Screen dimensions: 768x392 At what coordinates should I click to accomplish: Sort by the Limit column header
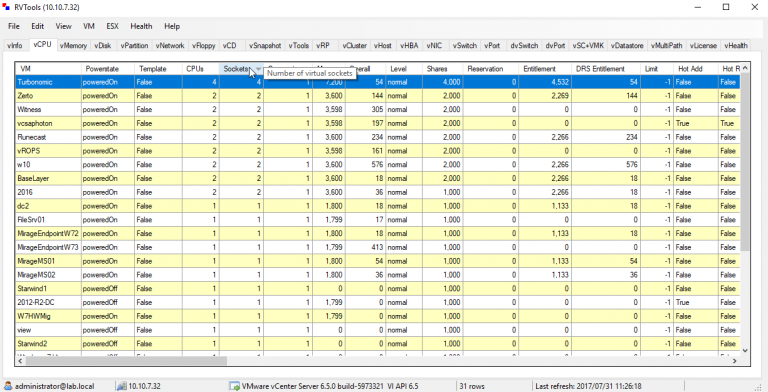[x=657, y=69]
